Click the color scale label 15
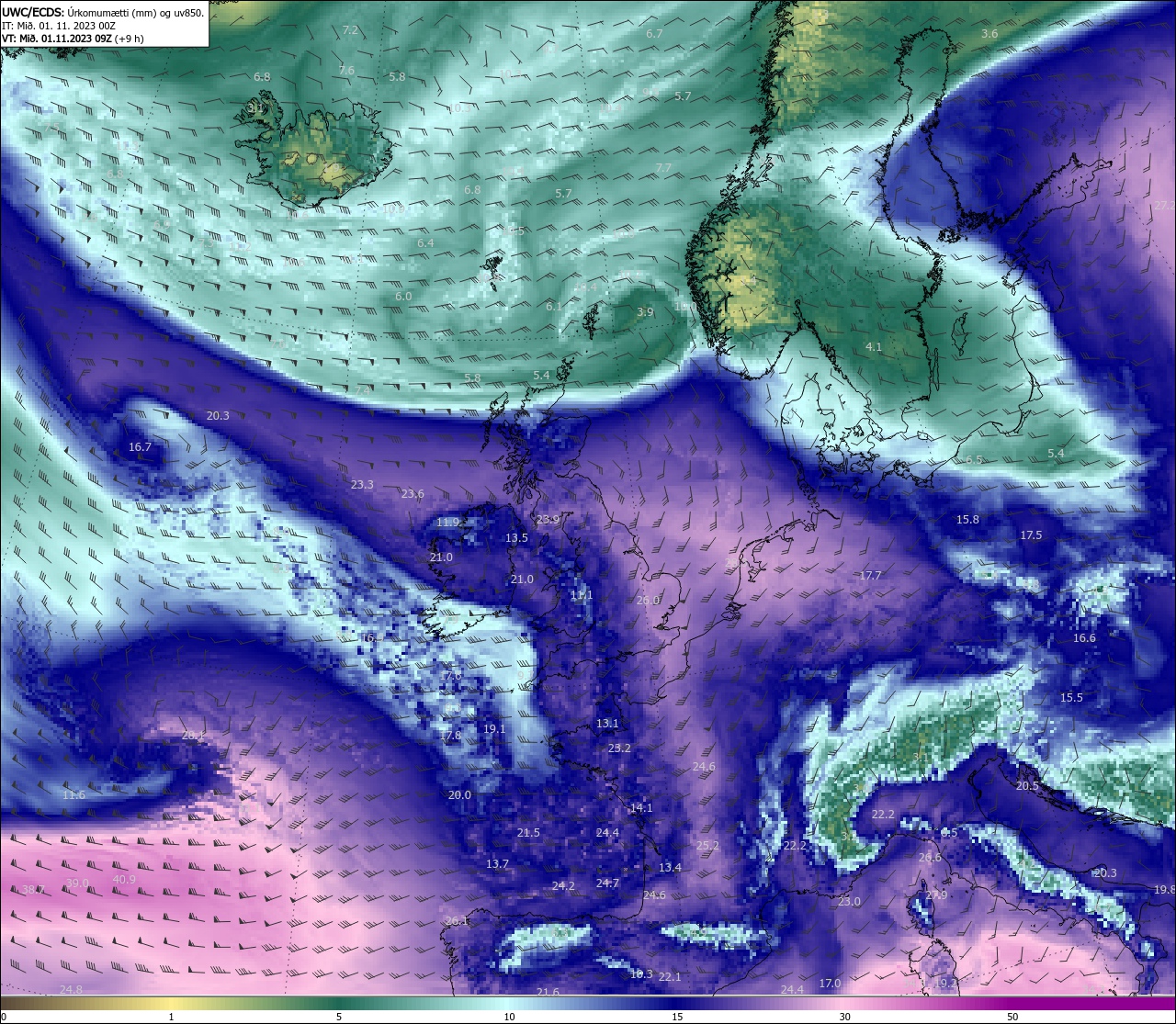The image size is (1176, 1024). tap(677, 1018)
